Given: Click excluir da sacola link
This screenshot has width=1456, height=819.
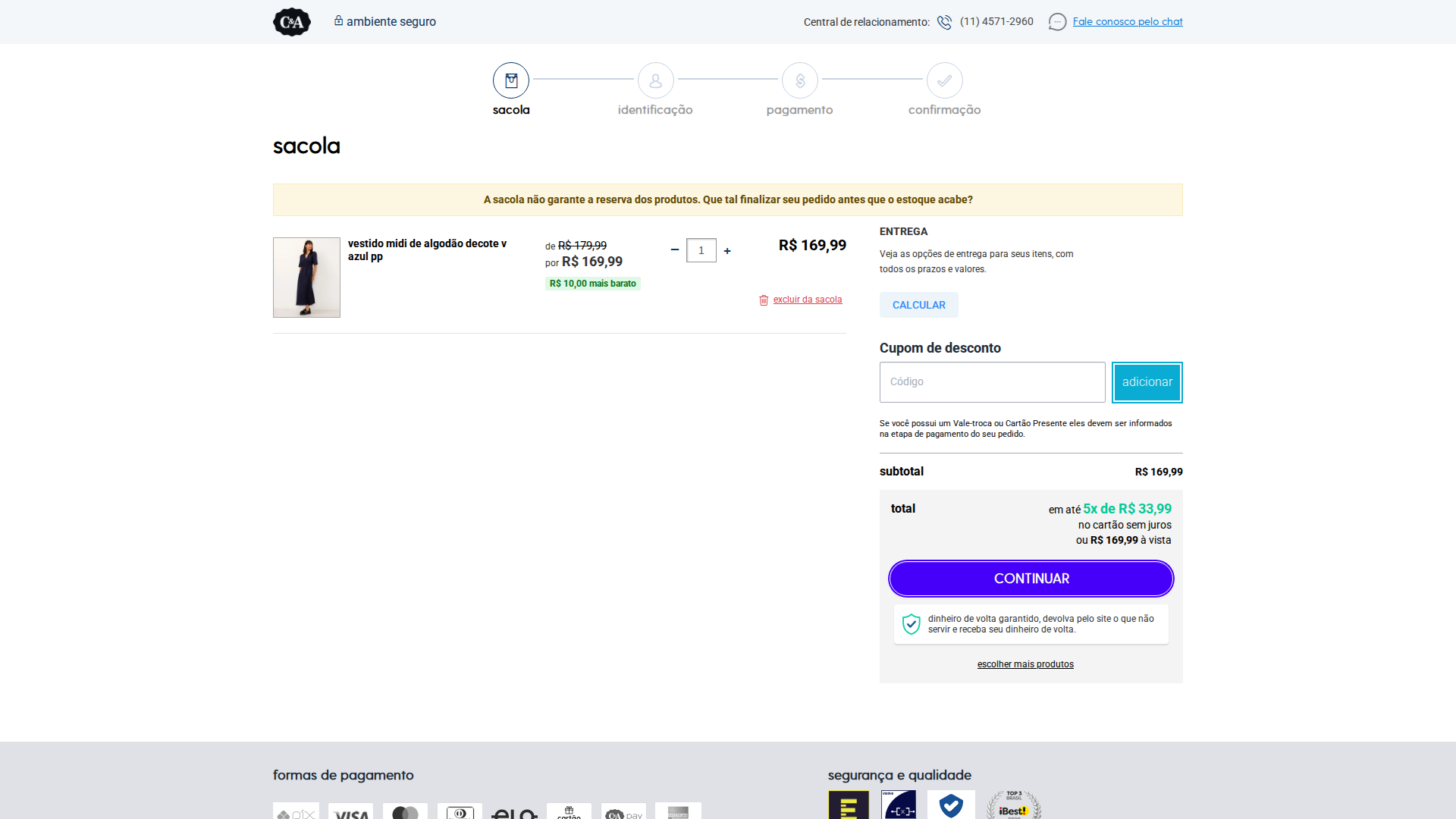Looking at the screenshot, I should [x=808, y=300].
